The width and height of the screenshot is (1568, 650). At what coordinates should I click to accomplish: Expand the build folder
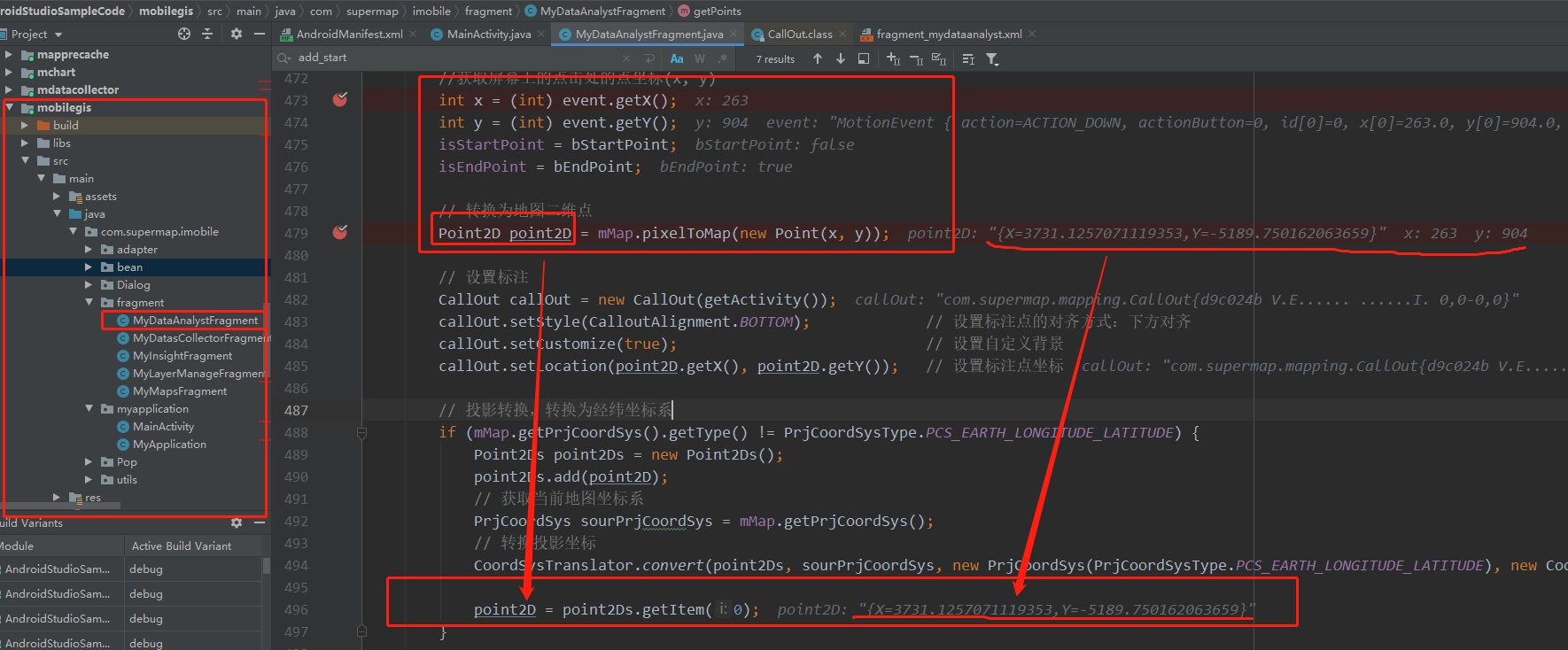point(25,125)
